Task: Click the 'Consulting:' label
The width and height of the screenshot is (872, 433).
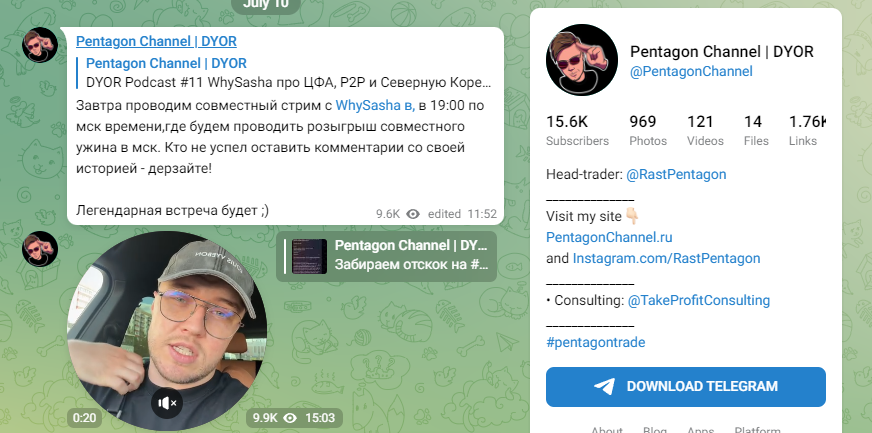Action: coord(589,301)
